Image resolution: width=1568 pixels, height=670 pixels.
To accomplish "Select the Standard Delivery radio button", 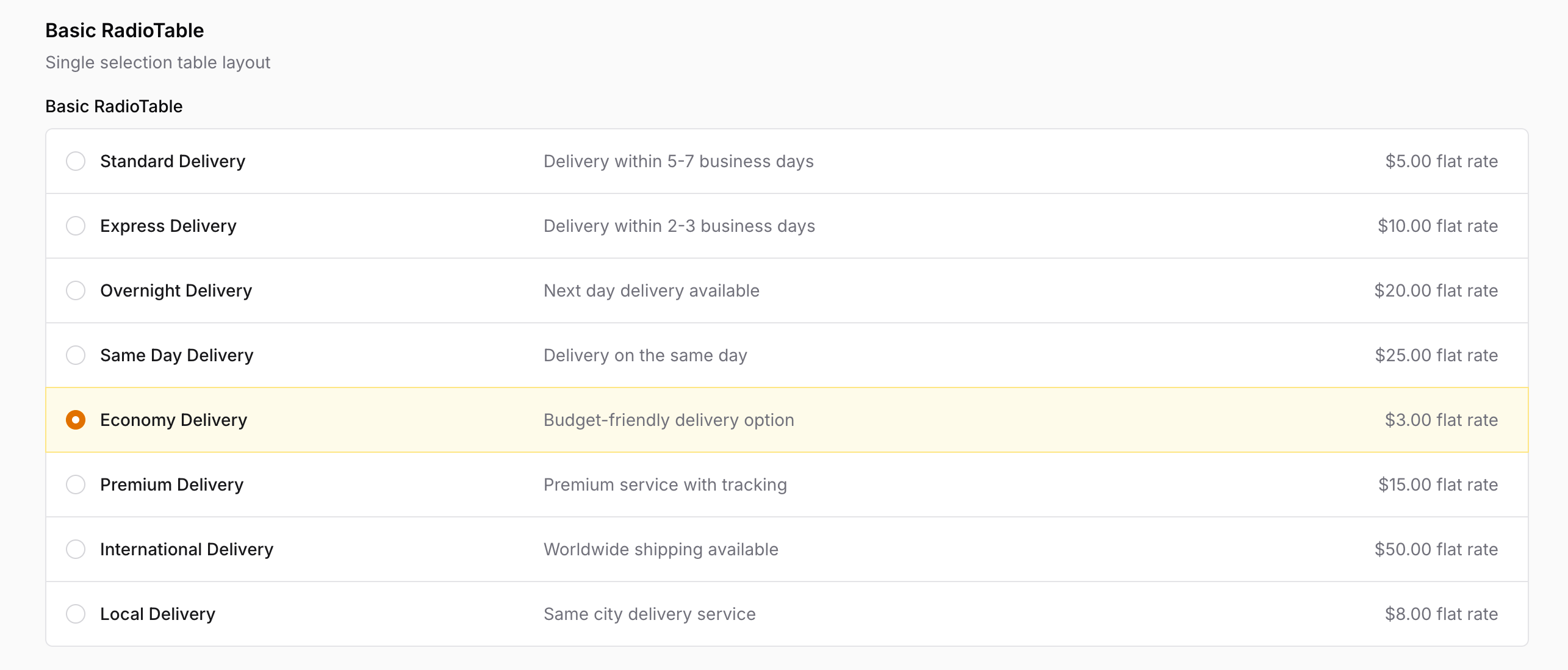I will pyautogui.click(x=76, y=161).
